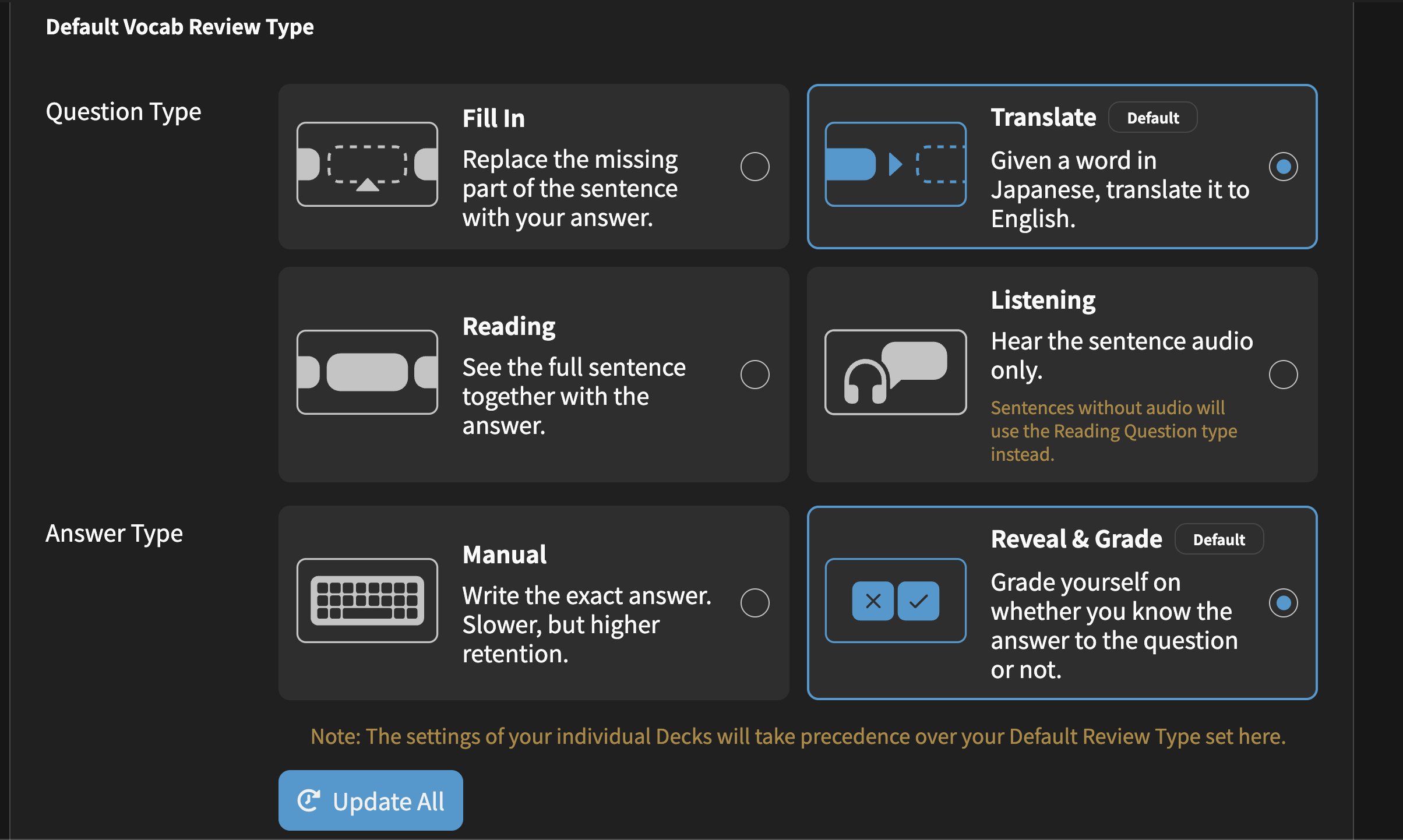Viewport: 1403px width, 840px height.
Task: Click the refresh icon inside Update All
Action: 309,801
